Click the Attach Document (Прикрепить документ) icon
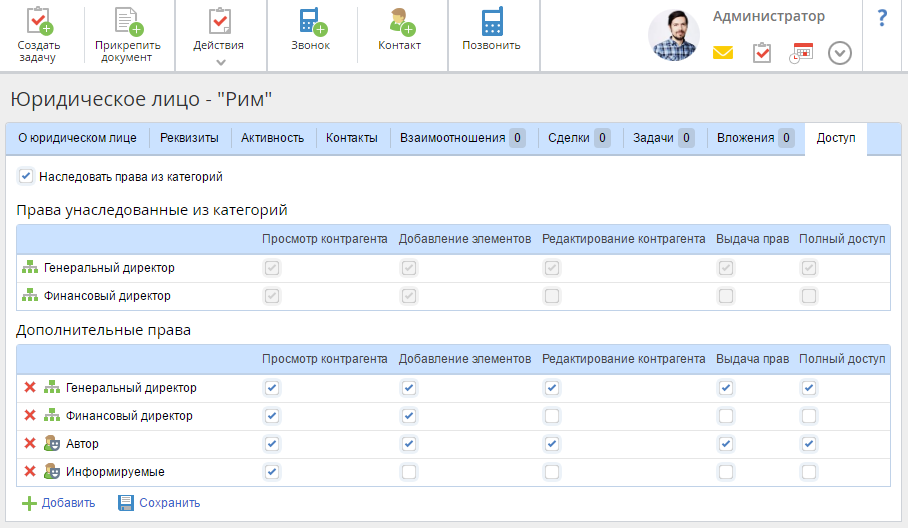Image resolution: width=908 pixels, height=528 pixels. pos(126,22)
